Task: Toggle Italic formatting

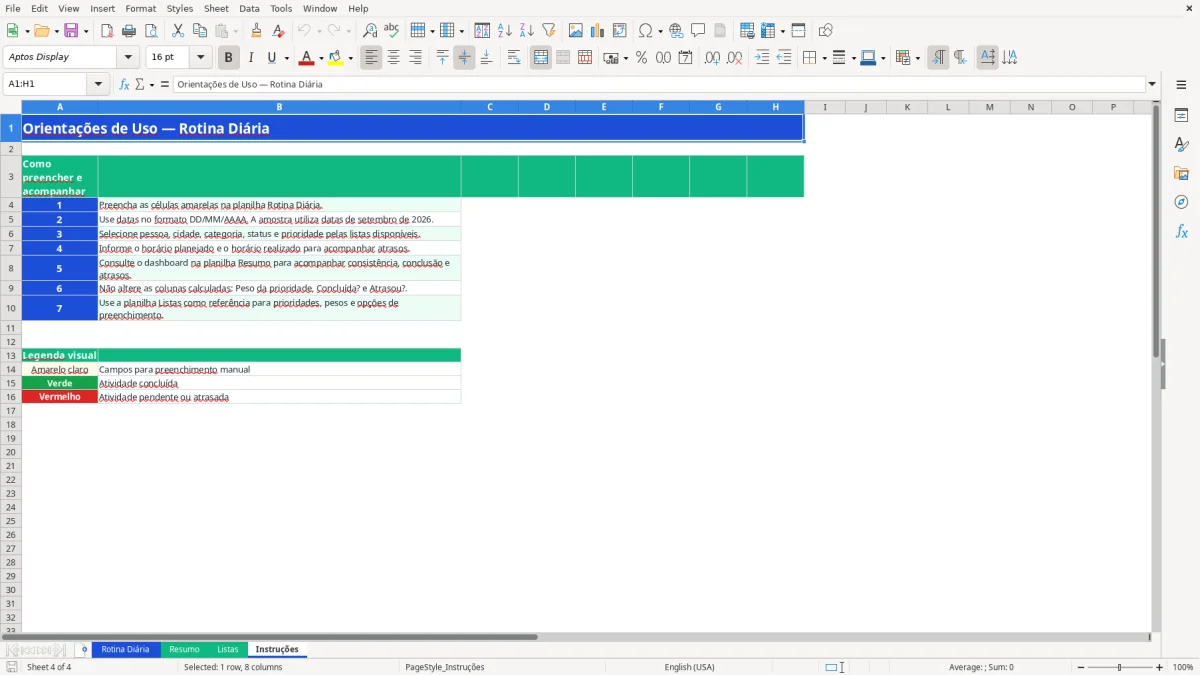Action: pyautogui.click(x=251, y=58)
